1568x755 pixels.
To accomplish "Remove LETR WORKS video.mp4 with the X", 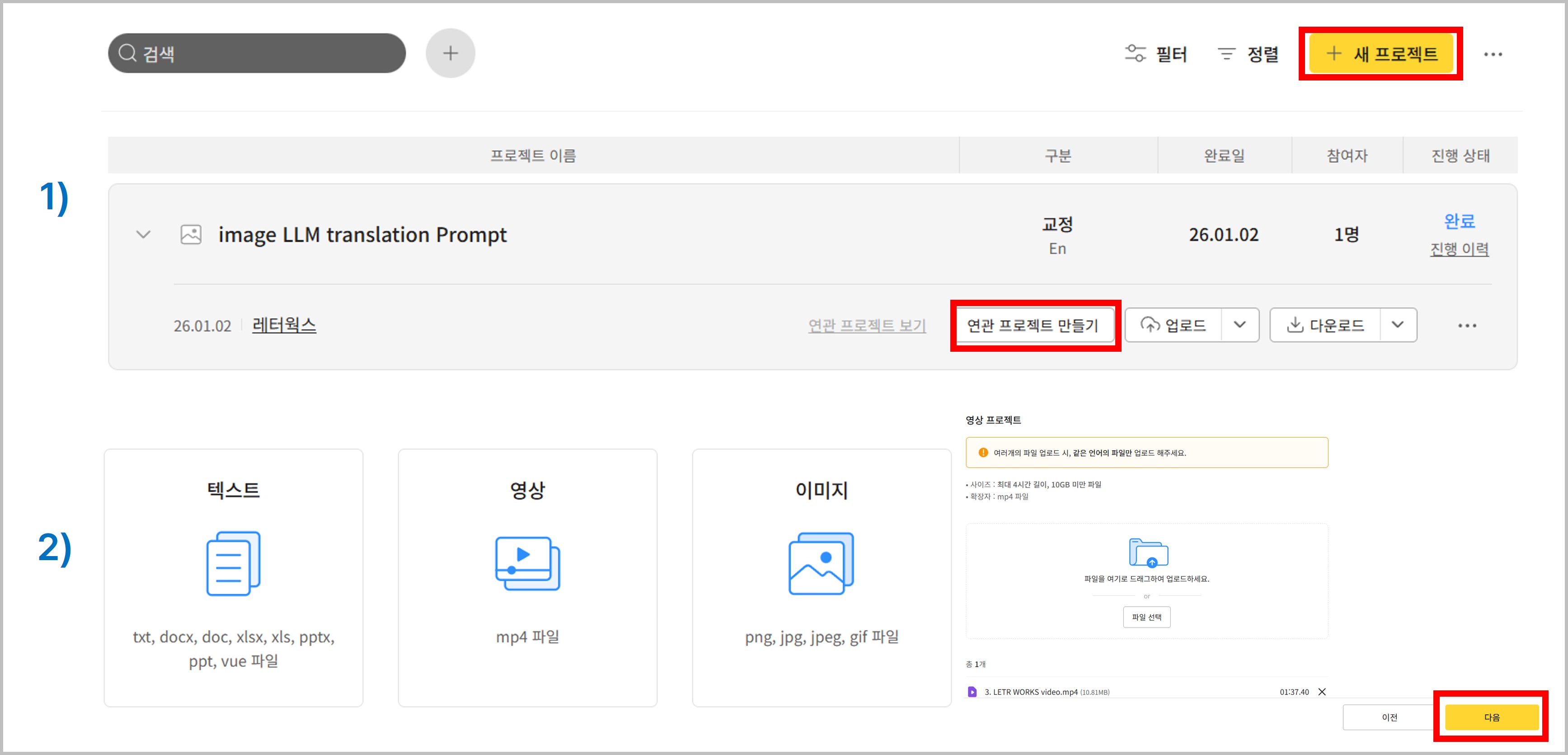I will point(1322,692).
